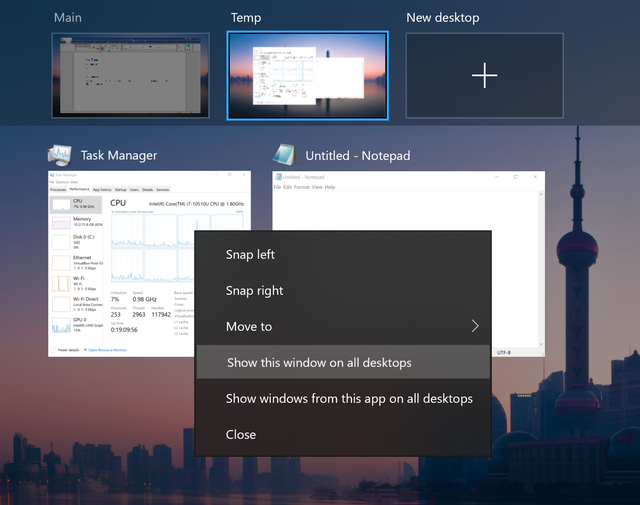
Task: Click the Task Manager window title label
Action: point(119,155)
